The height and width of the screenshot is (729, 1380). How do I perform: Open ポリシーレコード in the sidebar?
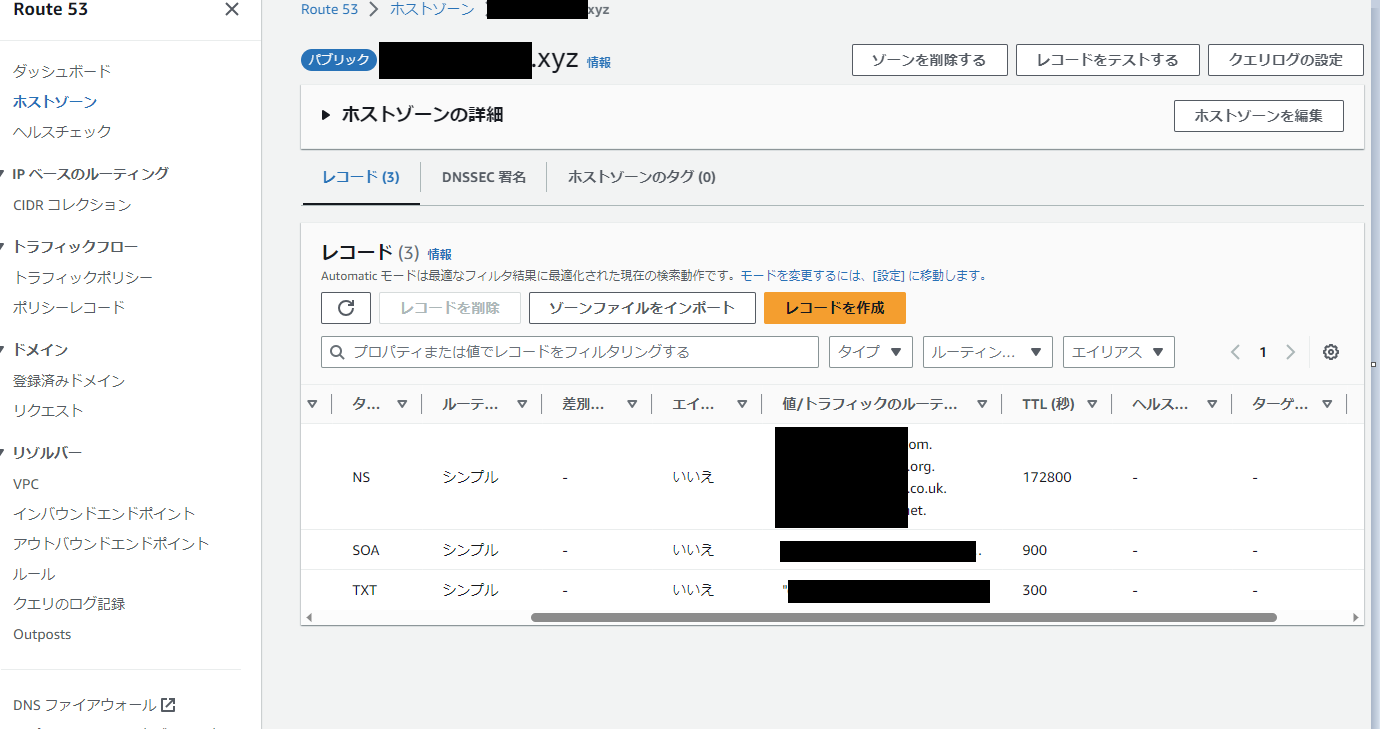pyautogui.click(x=69, y=307)
